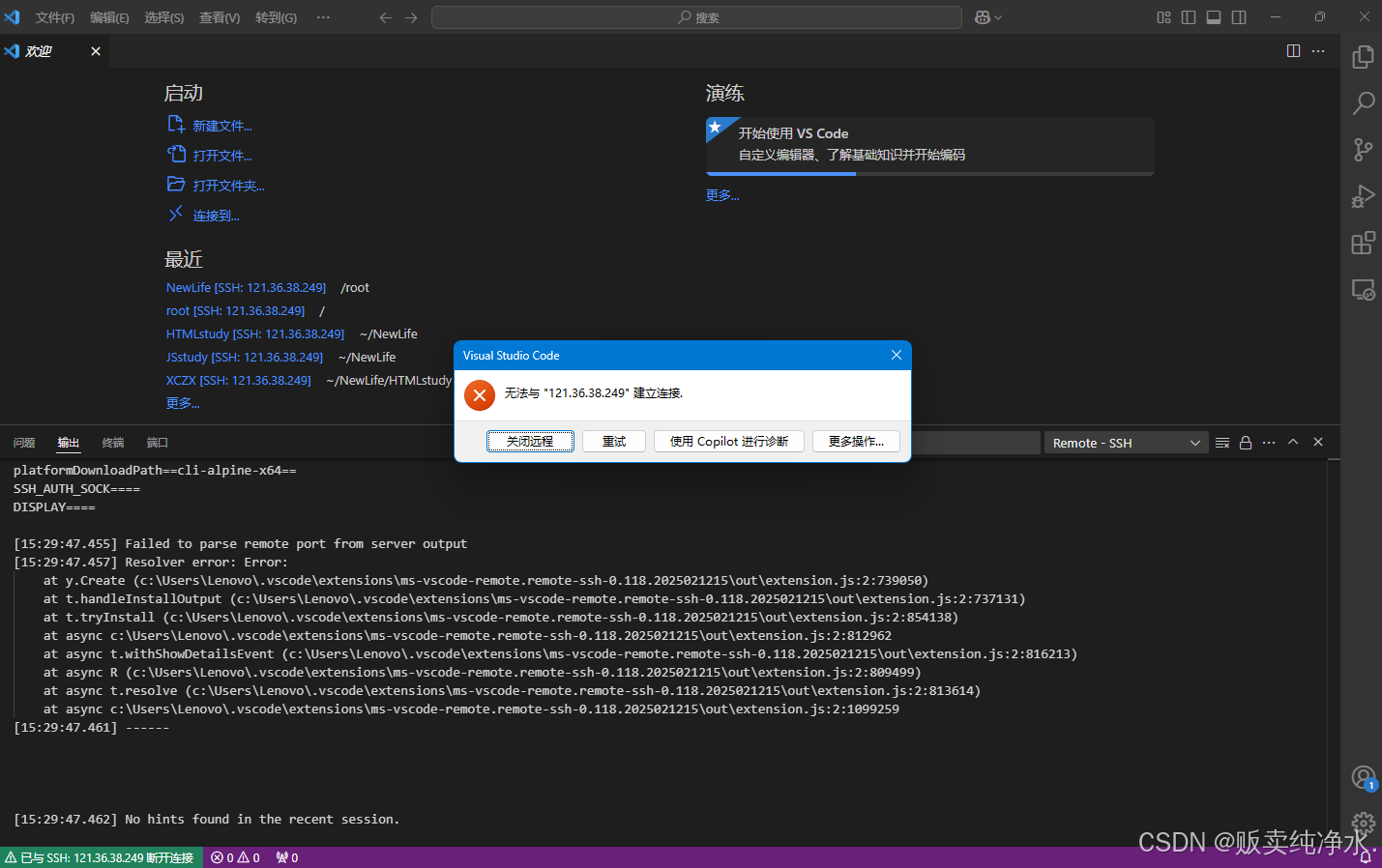
Task: Open the Manage gear icon
Action: click(x=1363, y=824)
